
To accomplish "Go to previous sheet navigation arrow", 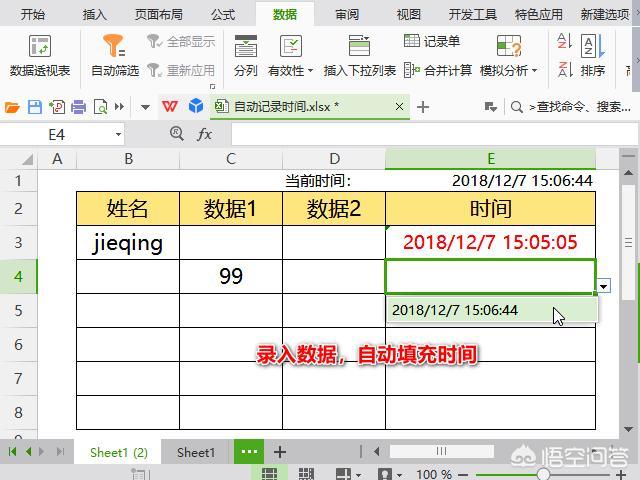I will (x=29, y=451).
